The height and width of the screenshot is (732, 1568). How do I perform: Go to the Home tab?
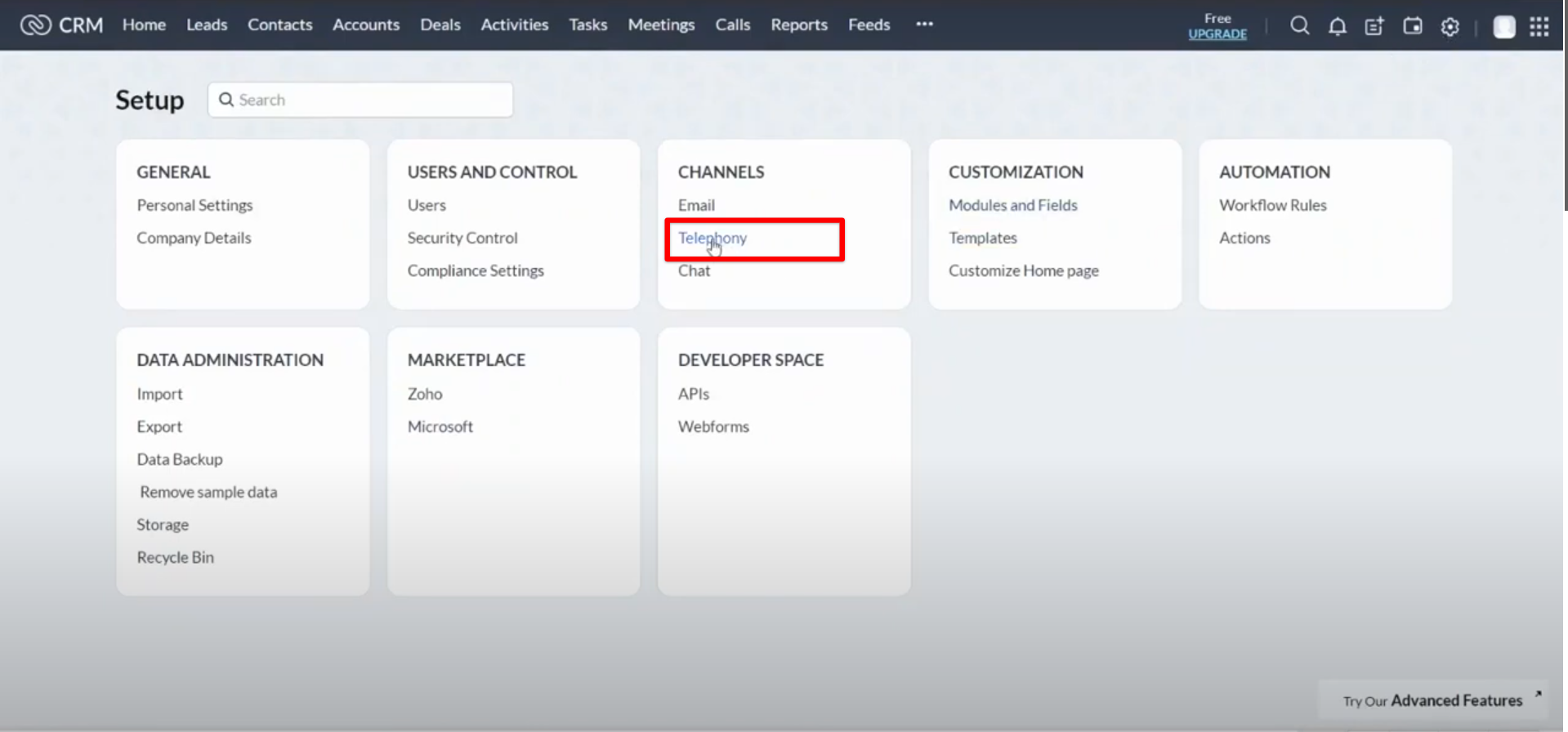(144, 25)
